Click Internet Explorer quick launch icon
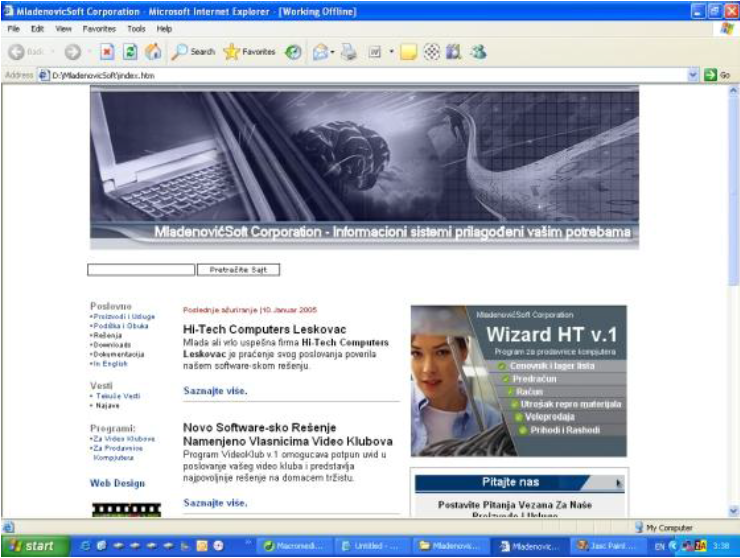Viewport: 740px width, 558px height. [85, 546]
